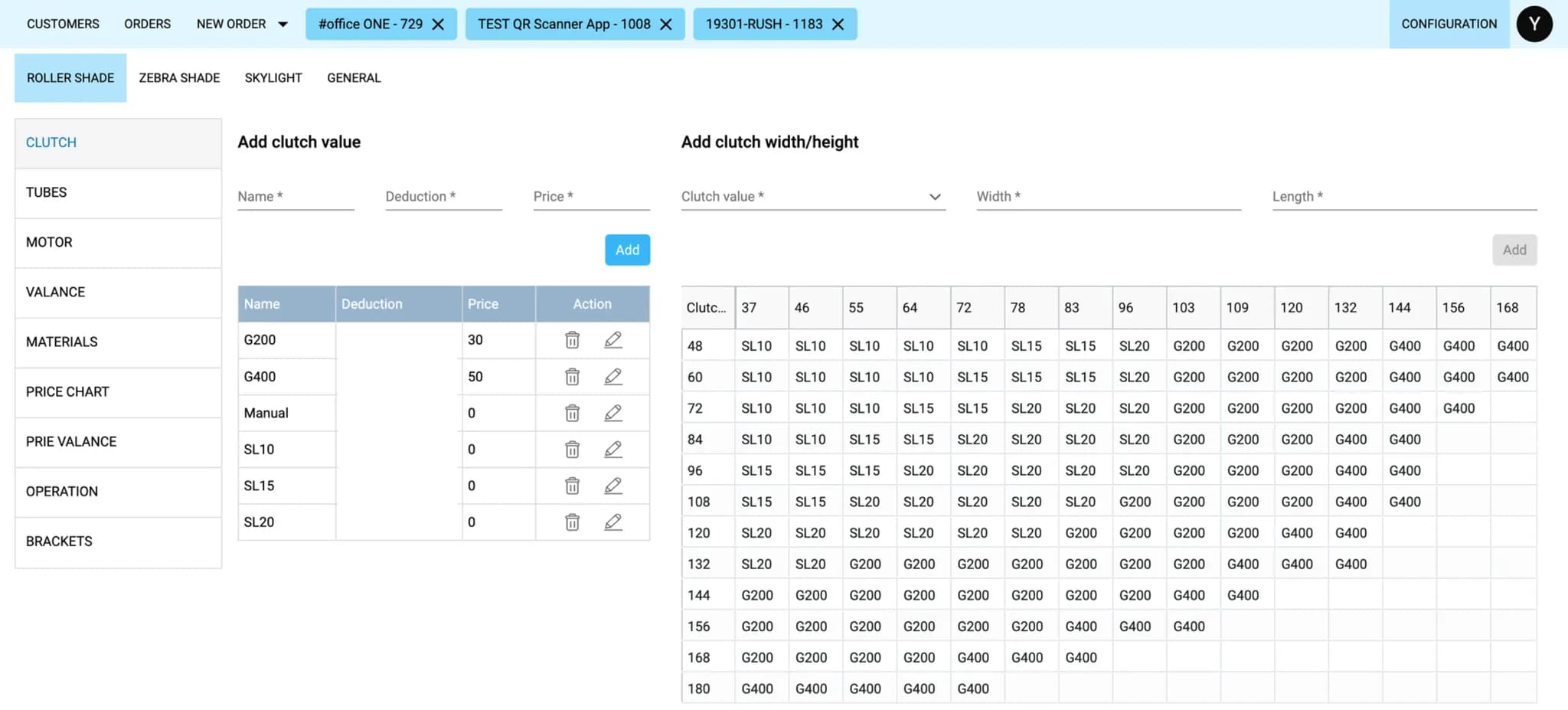Delete the SL20 clutch value
This screenshot has width=1568, height=710.
pos(572,522)
